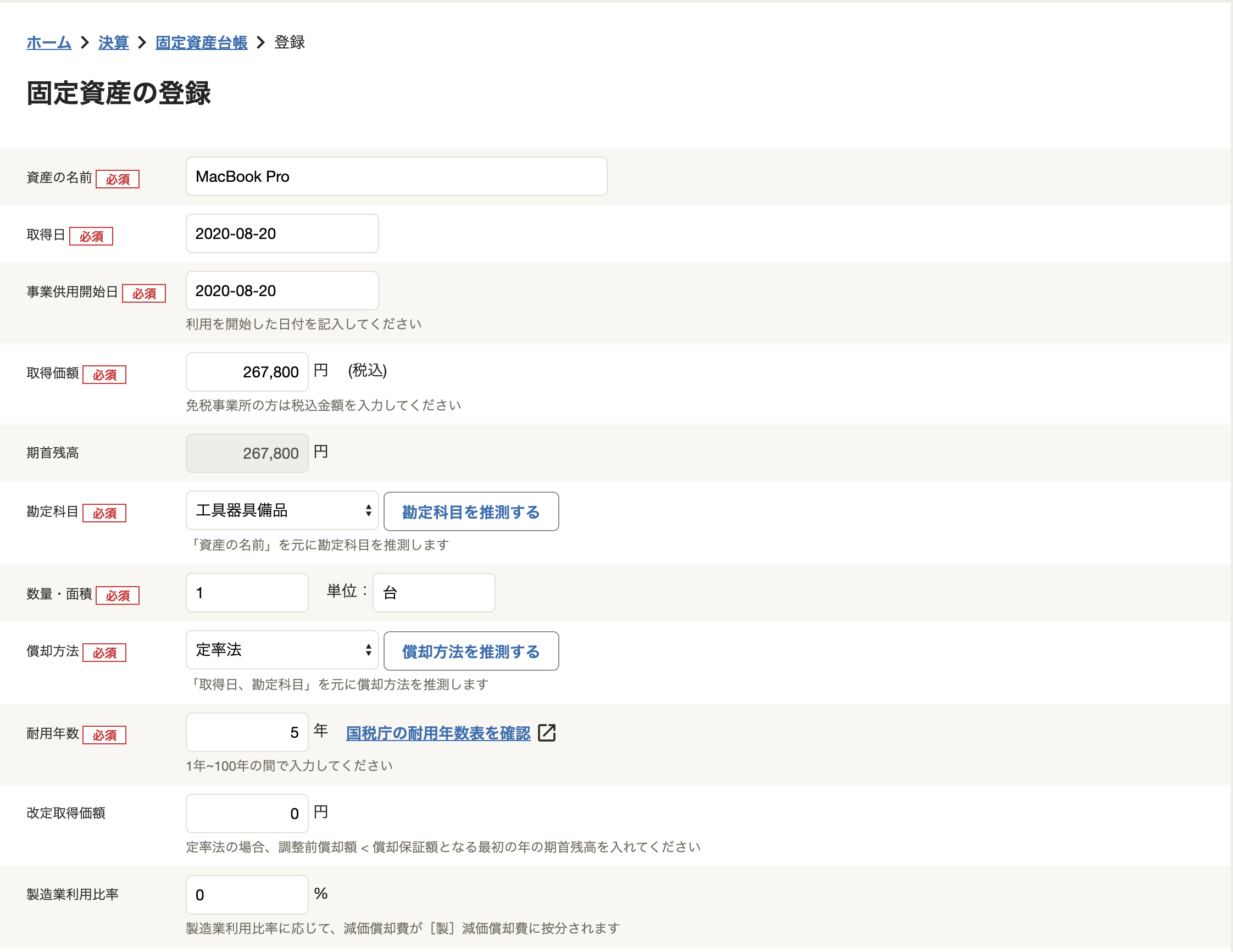Go to the 決算 breadcrumb link
Screen dimensions: 1233x952
click(x=114, y=42)
